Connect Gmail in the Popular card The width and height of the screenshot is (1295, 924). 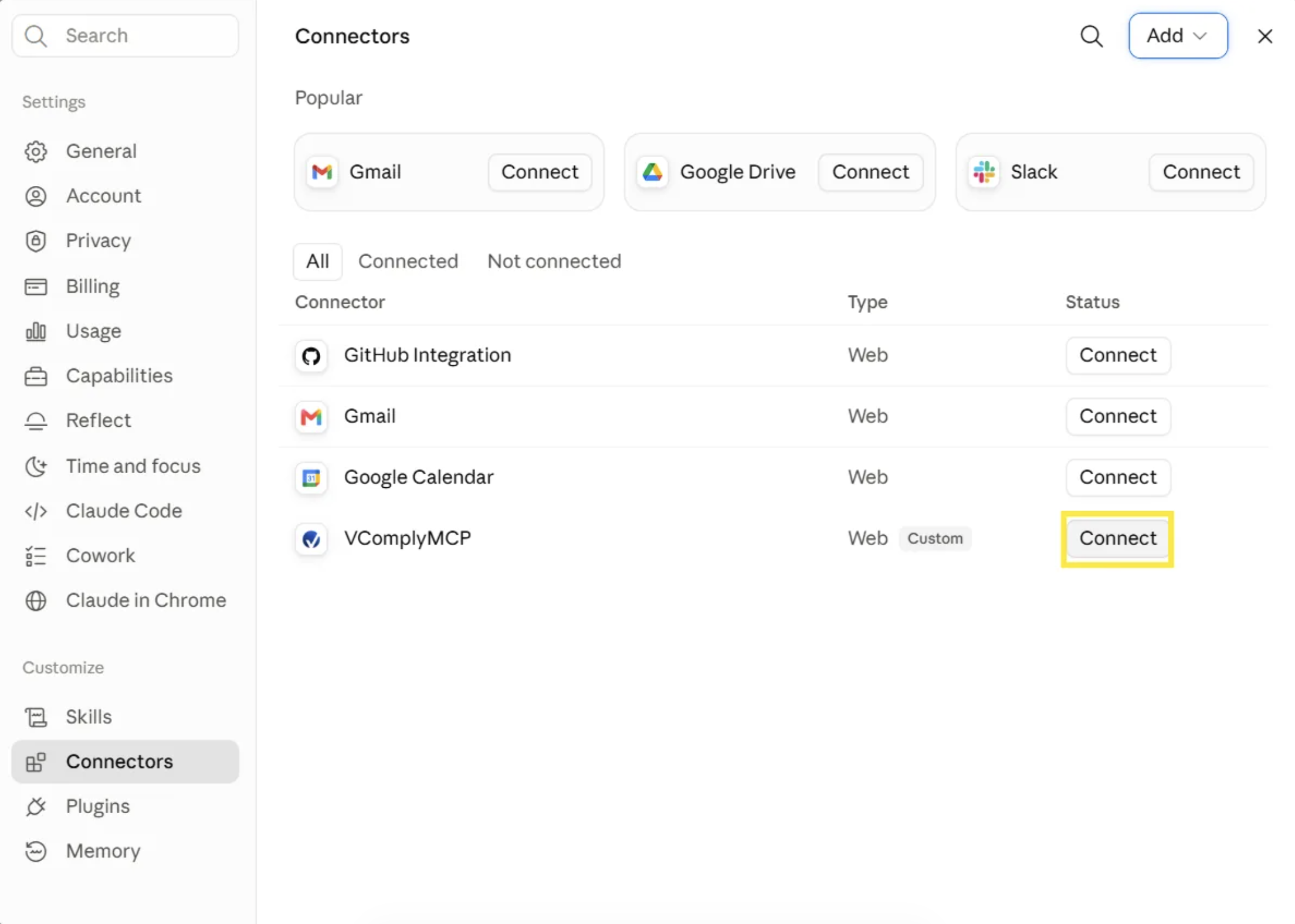coord(540,172)
